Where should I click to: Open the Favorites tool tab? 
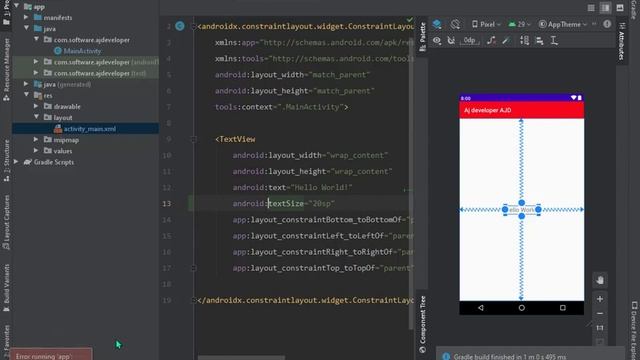(x=6, y=342)
